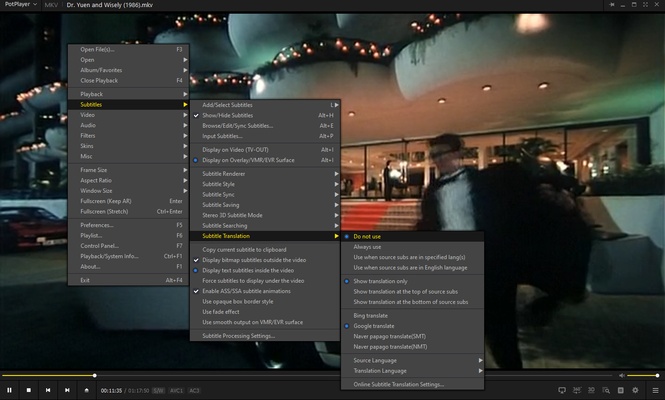Select Display on Overlay/VMR/EVR Surface
The image size is (665, 400).
tap(265, 160)
